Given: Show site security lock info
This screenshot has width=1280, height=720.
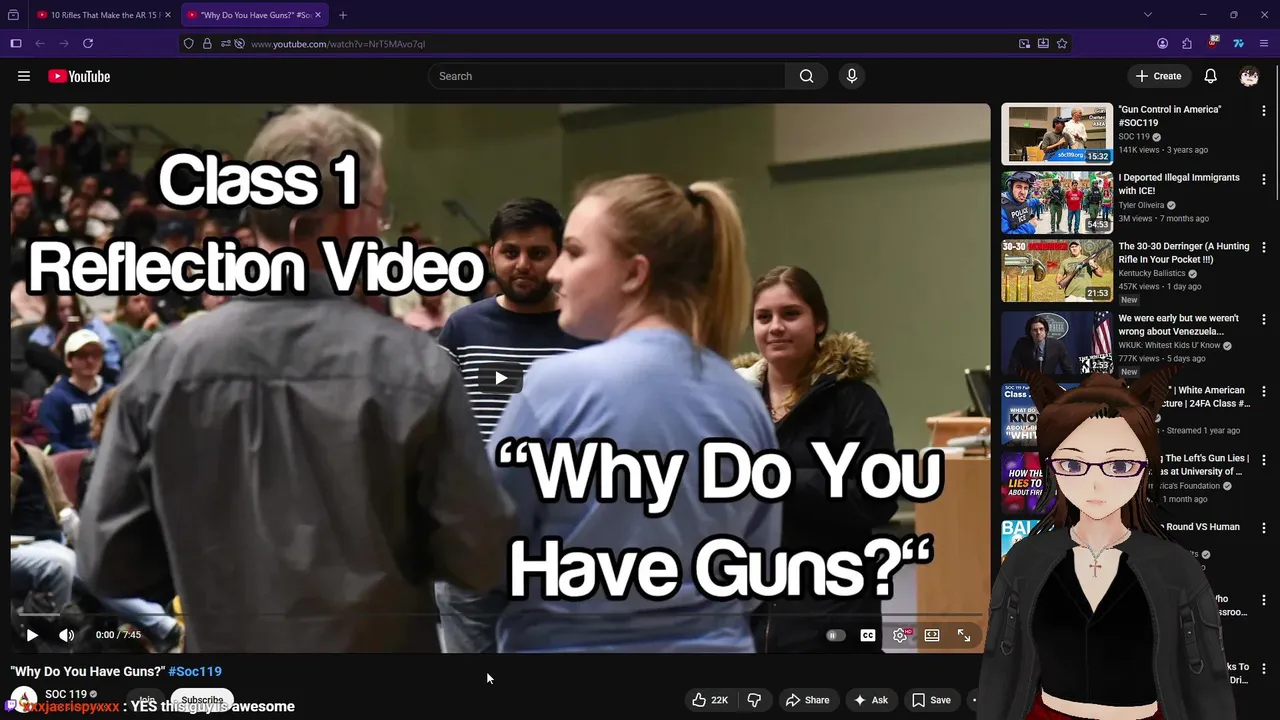Looking at the screenshot, I should [207, 44].
